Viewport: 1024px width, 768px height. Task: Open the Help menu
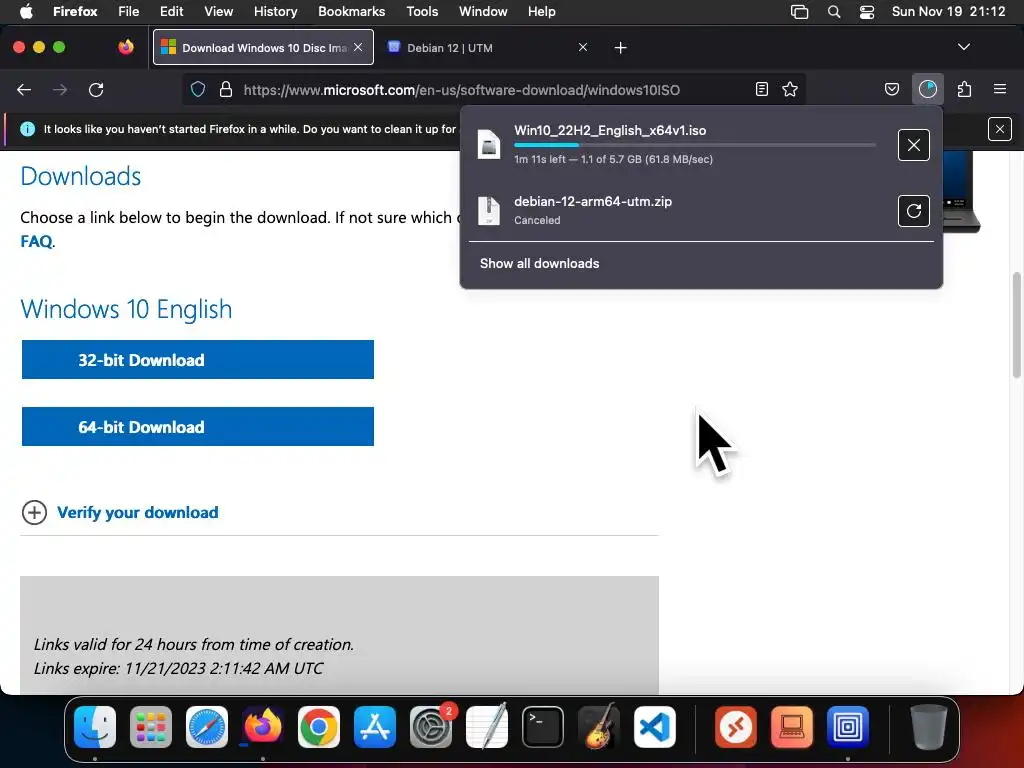[x=541, y=12]
